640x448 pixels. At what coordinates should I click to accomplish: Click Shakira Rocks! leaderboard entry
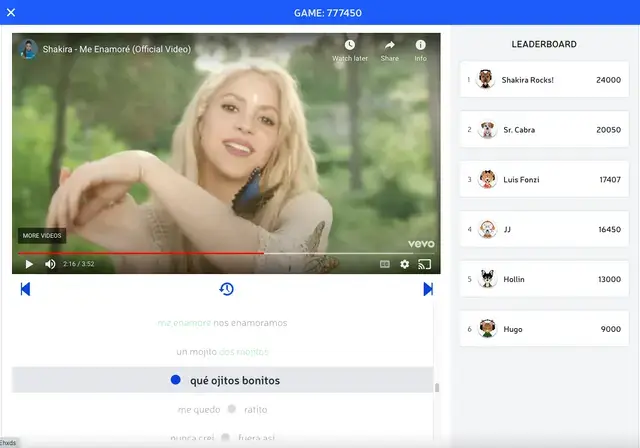[545, 79]
